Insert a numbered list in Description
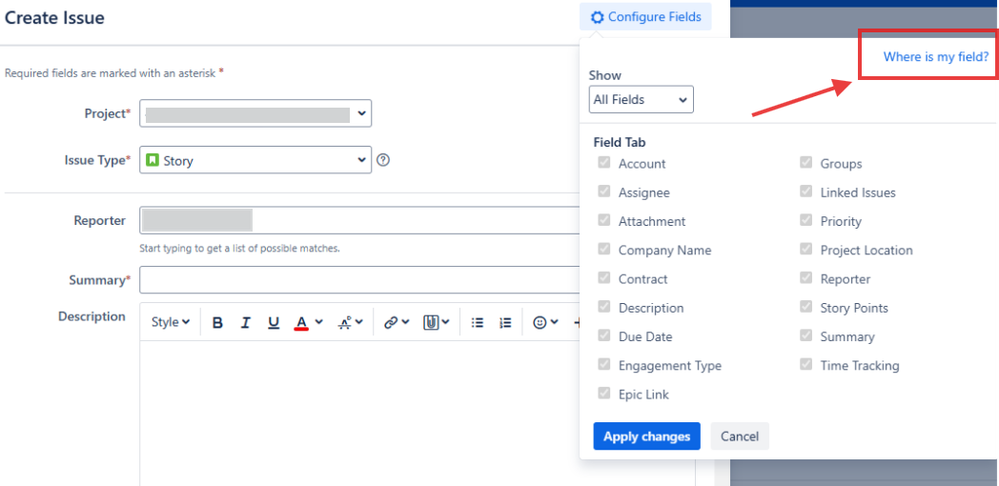 click(505, 322)
